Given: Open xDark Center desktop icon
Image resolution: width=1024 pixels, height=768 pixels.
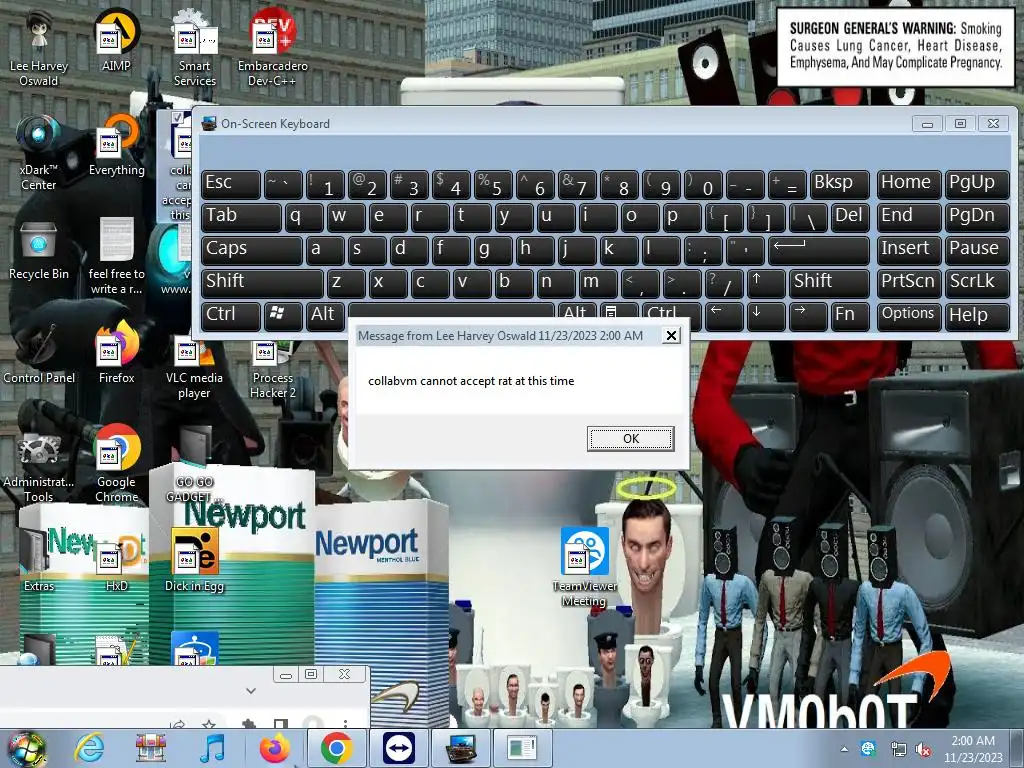Looking at the screenshot, I should pyautogui.click(x=39, y=152).
